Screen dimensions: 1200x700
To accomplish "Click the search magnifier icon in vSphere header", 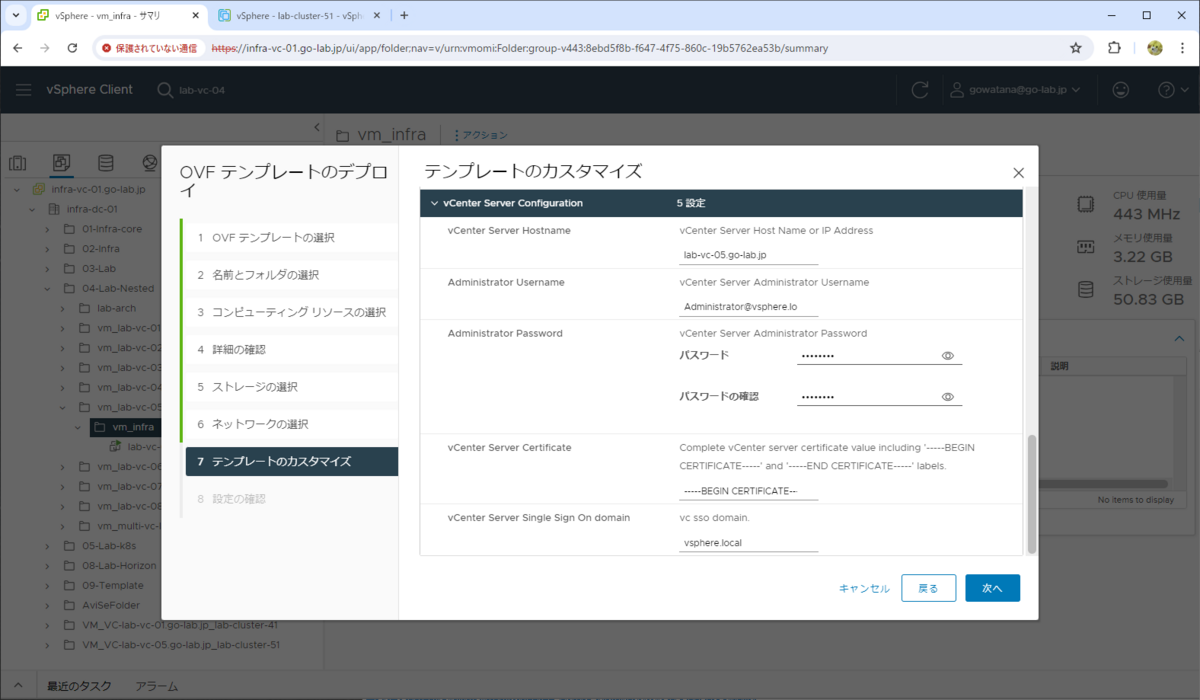I will tap(165, 90).
